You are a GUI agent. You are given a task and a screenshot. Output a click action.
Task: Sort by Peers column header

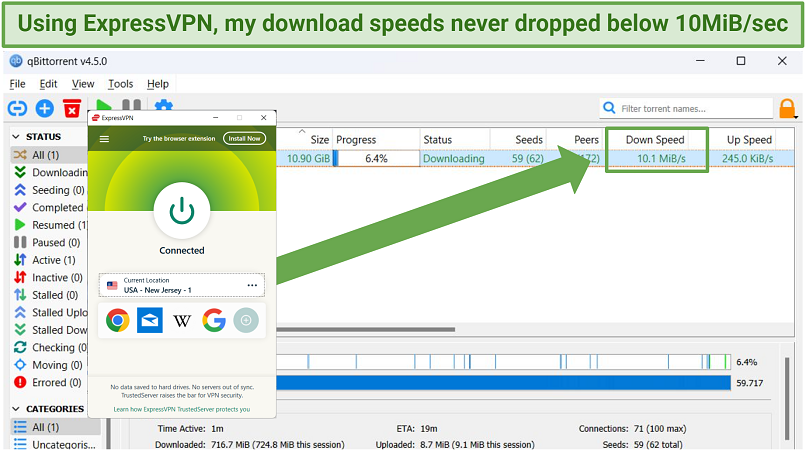click(575, 139)
